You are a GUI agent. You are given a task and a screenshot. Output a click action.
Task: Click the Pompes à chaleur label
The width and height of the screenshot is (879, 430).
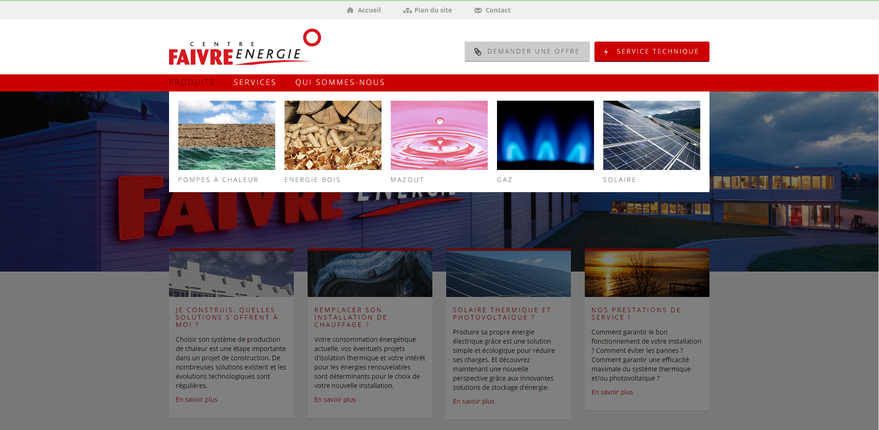pyautogui.click(x=218, y=180)
